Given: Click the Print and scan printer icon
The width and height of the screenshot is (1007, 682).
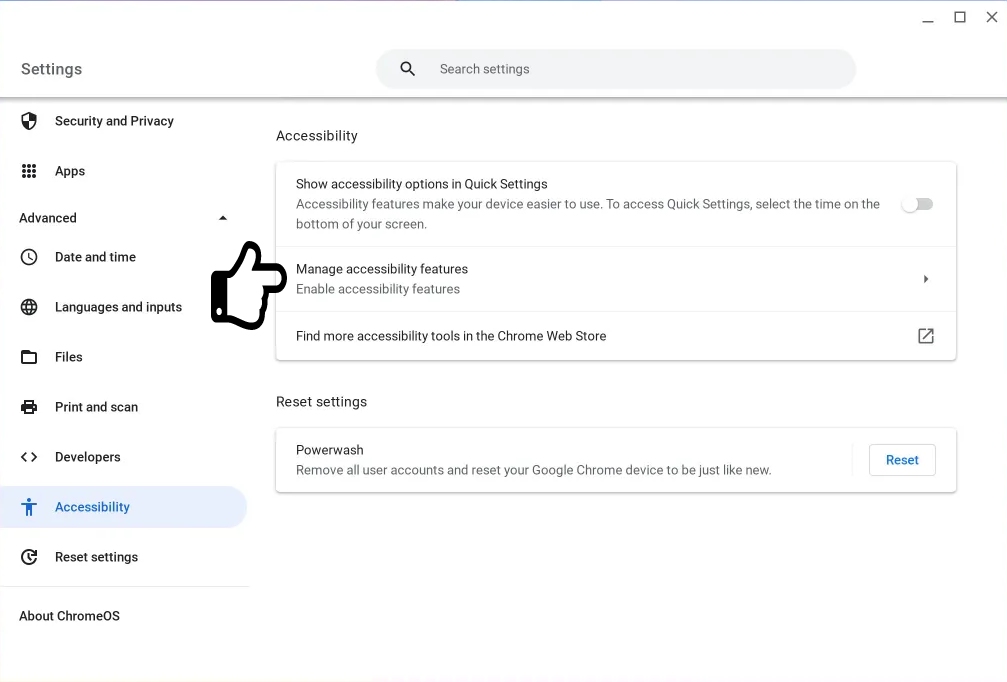Looking at the screenshot, I should pyautogui.click(x=29, y=407).
